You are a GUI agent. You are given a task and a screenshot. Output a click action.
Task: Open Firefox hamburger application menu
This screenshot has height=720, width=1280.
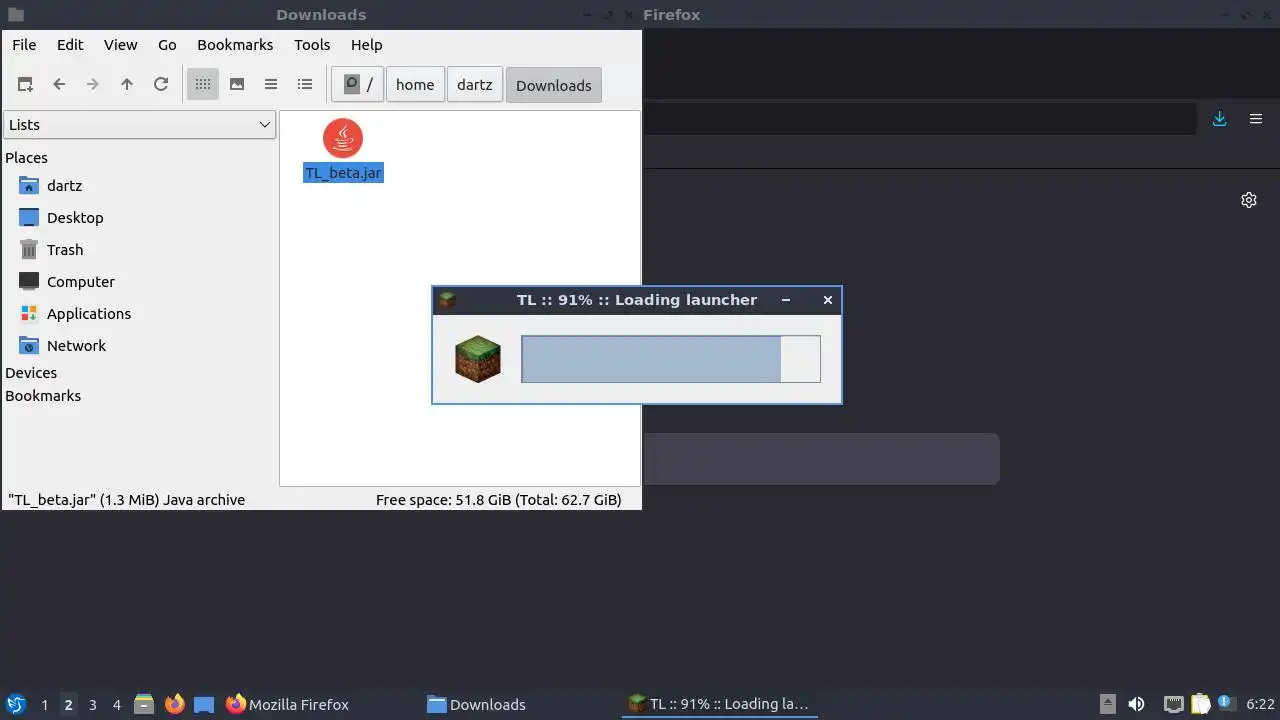pyautogui.click(x=1256, y=119)
